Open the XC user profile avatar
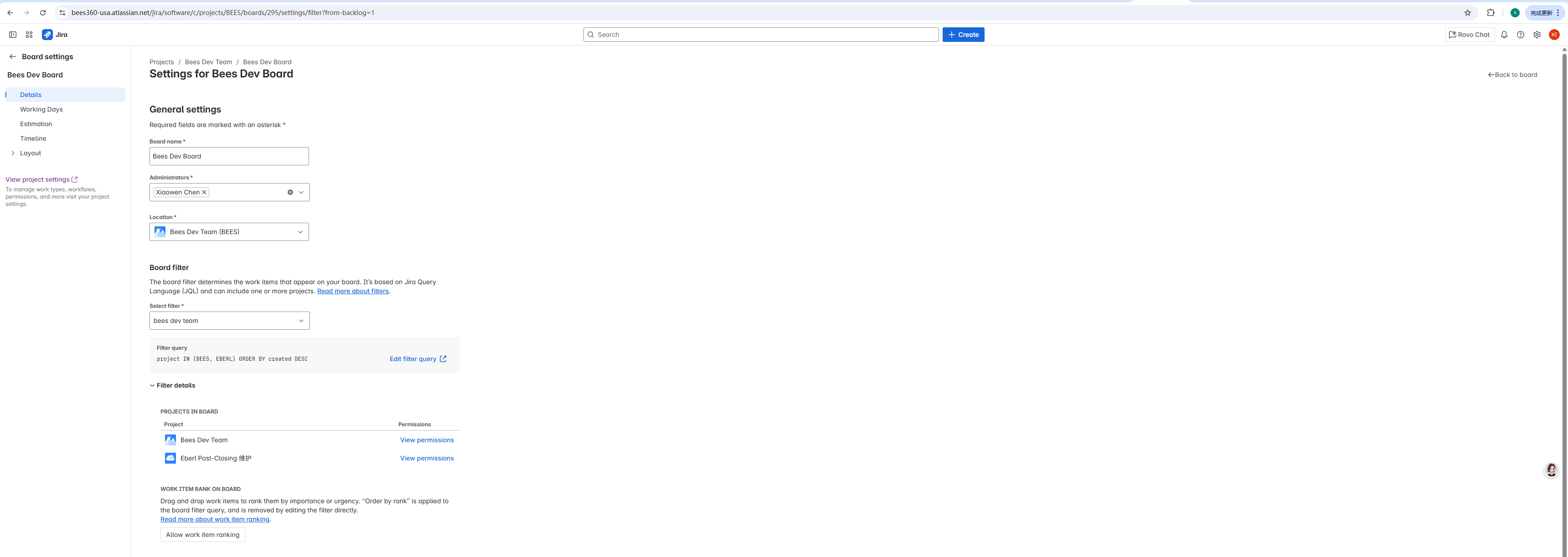This screenshot has height=557, width=1568. [x=1554, y=35]
